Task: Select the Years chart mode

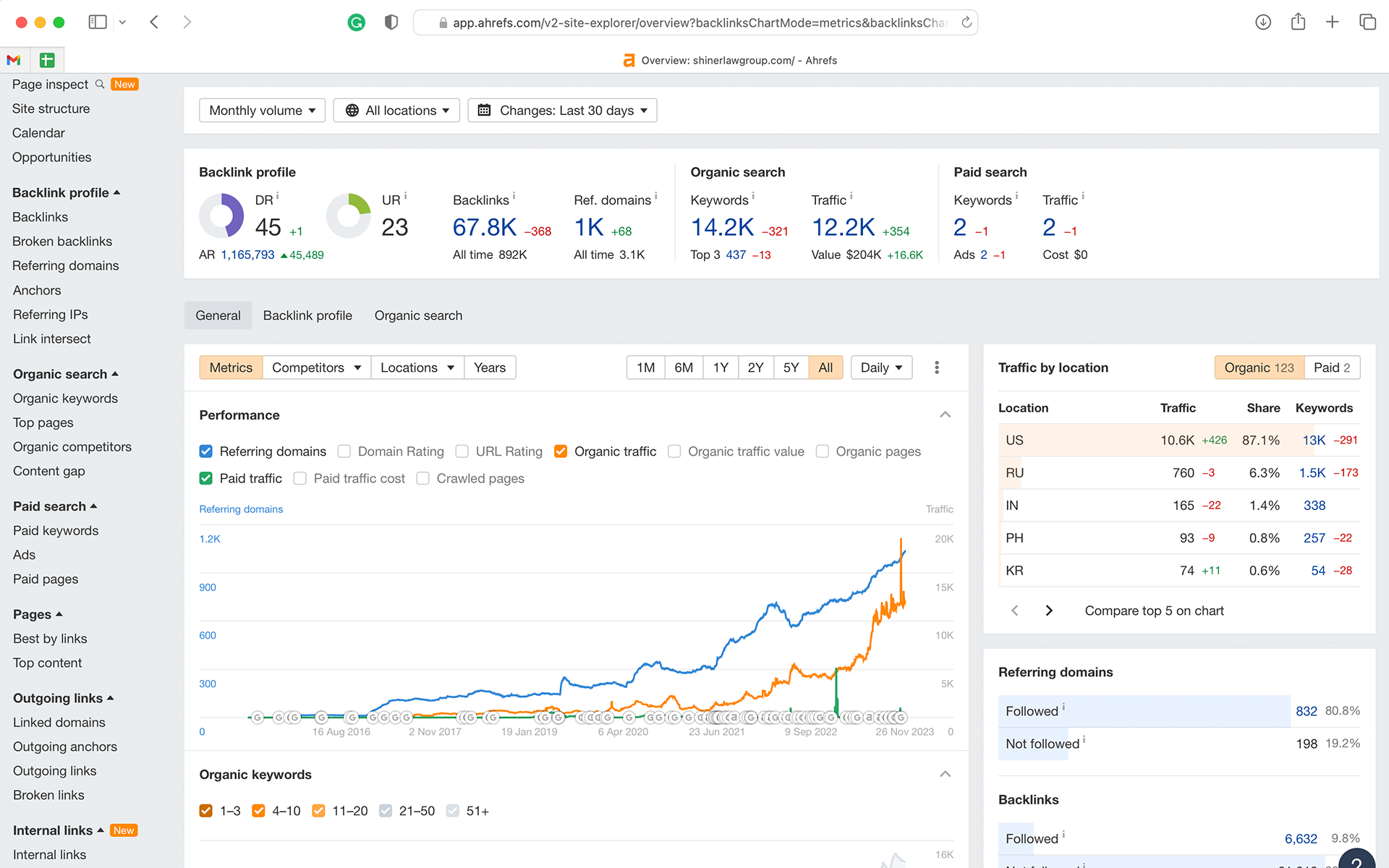Action: 490,367
